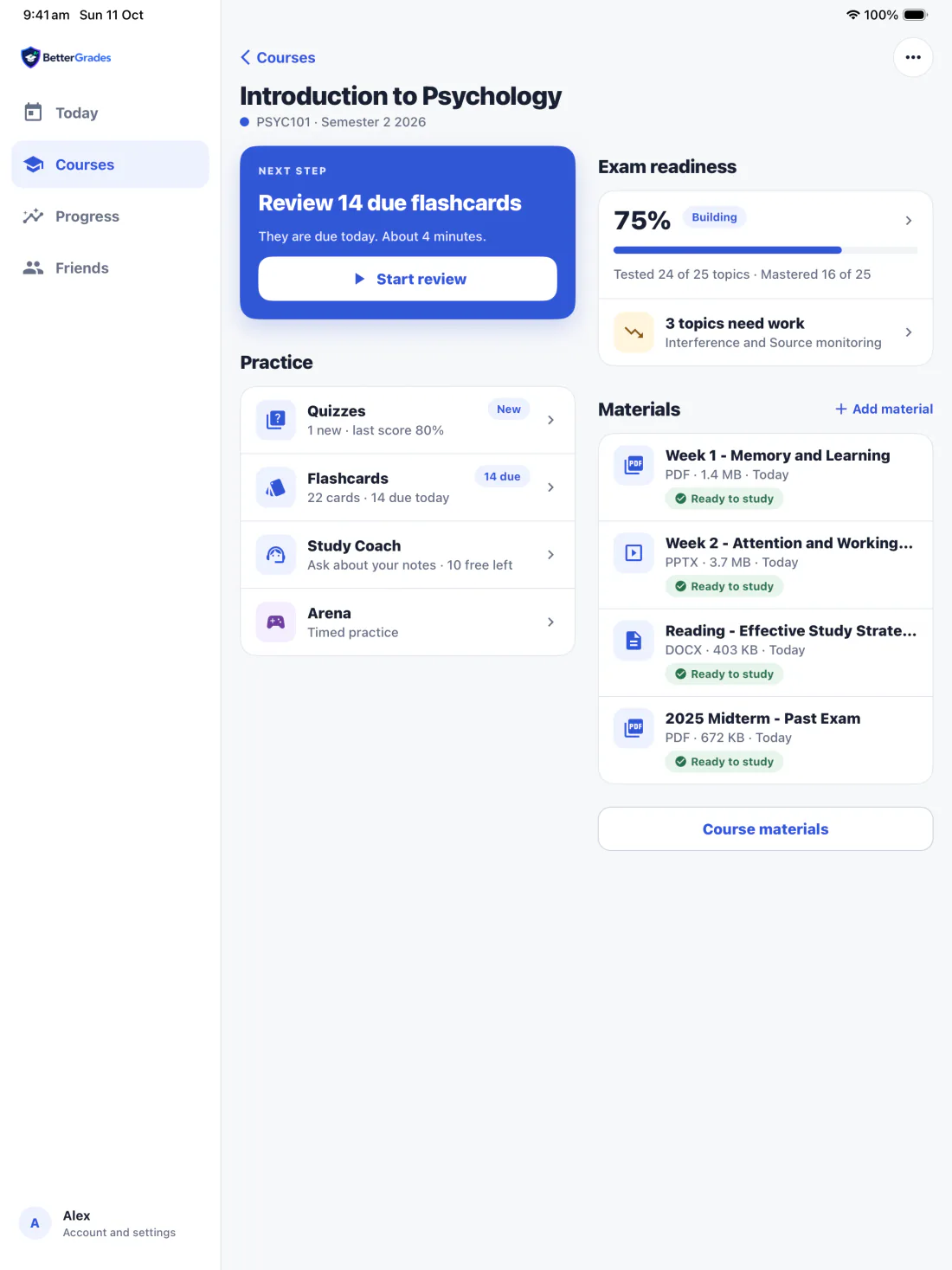Click the Building status badge

click(714, 217)
